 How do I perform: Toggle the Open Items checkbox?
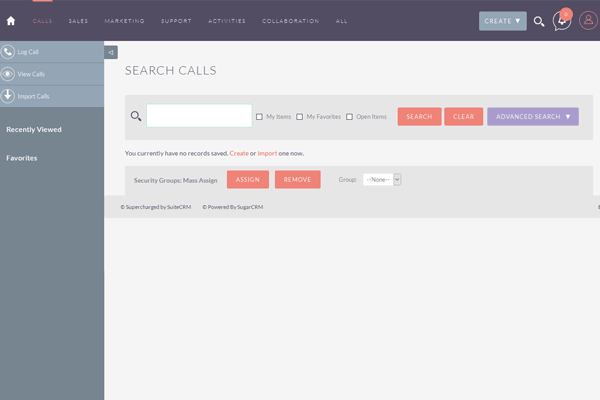click(x=350, y=117)
